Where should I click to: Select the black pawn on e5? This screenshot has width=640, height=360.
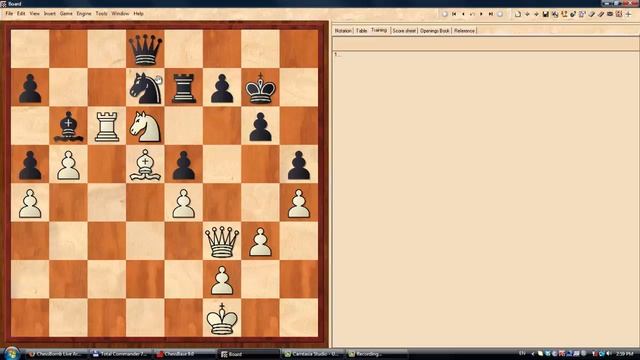click(x=184, y=165)
